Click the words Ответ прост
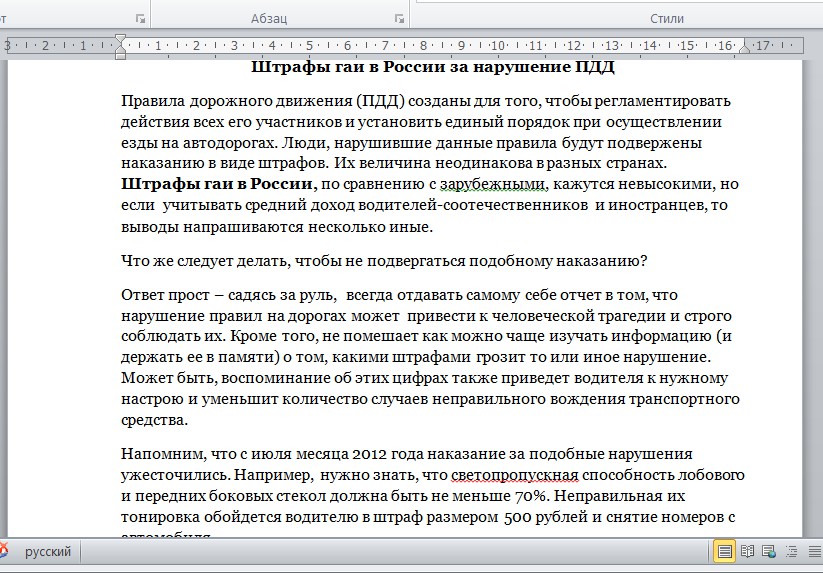The width and height of the screenshot is (823, 573). (165, 295)
